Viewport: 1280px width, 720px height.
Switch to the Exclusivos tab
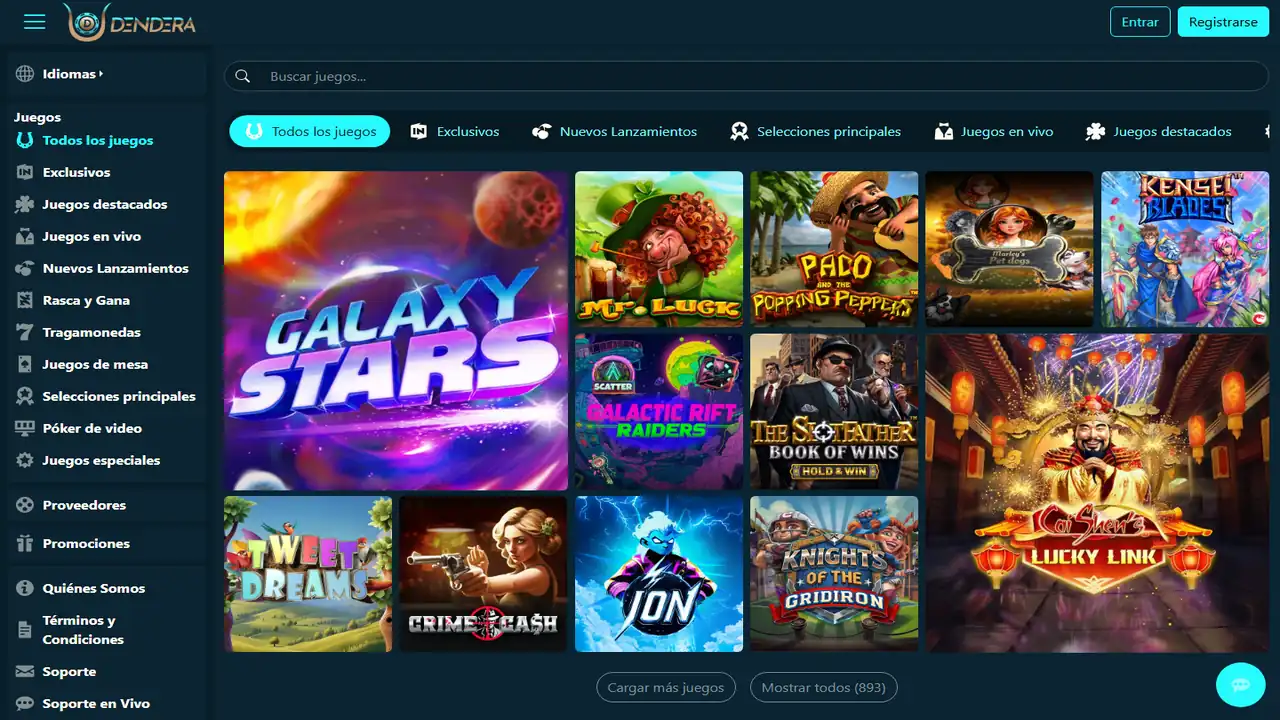click(x=455, y=131)
